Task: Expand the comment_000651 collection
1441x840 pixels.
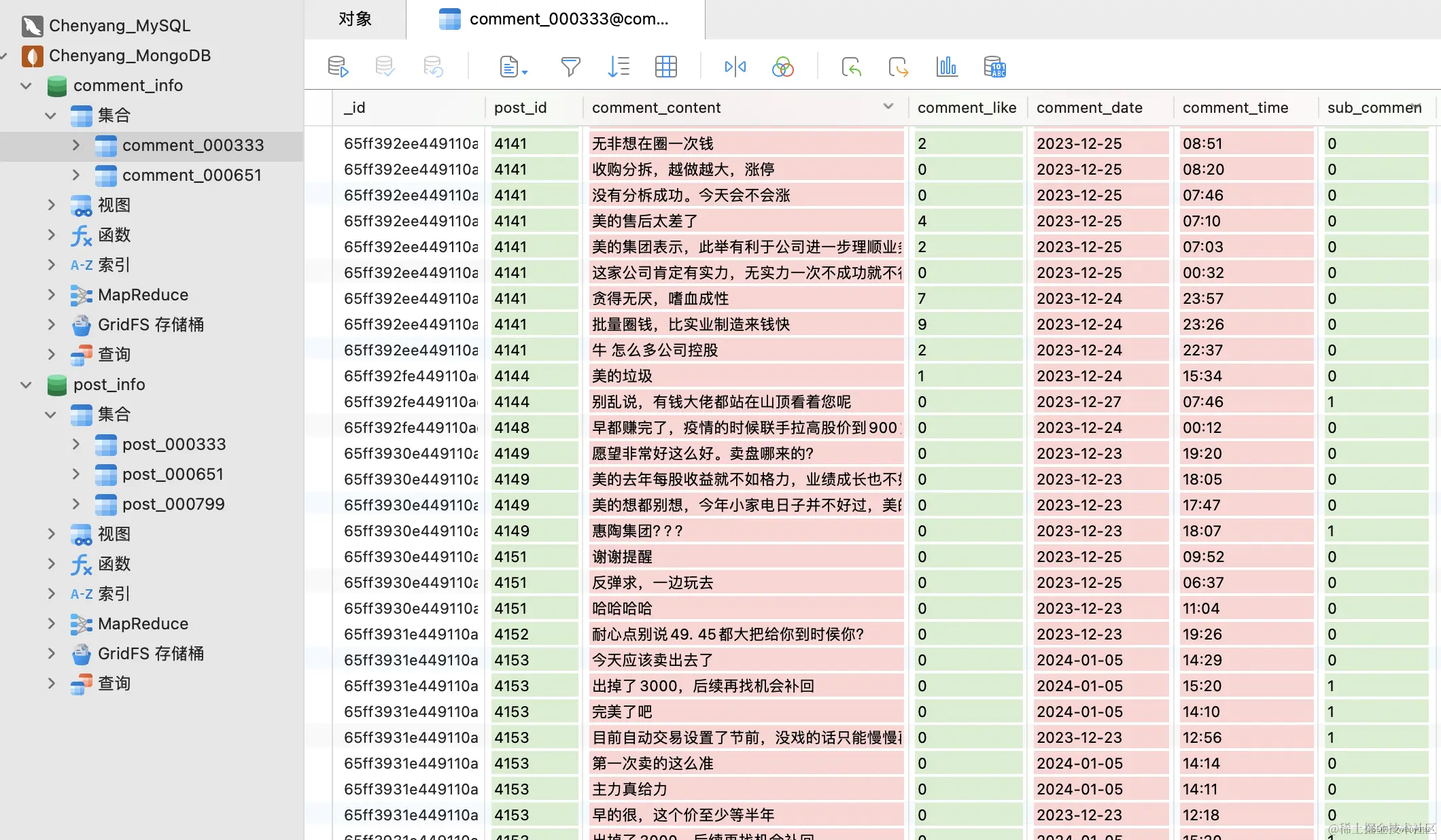Action: (75, 175)
